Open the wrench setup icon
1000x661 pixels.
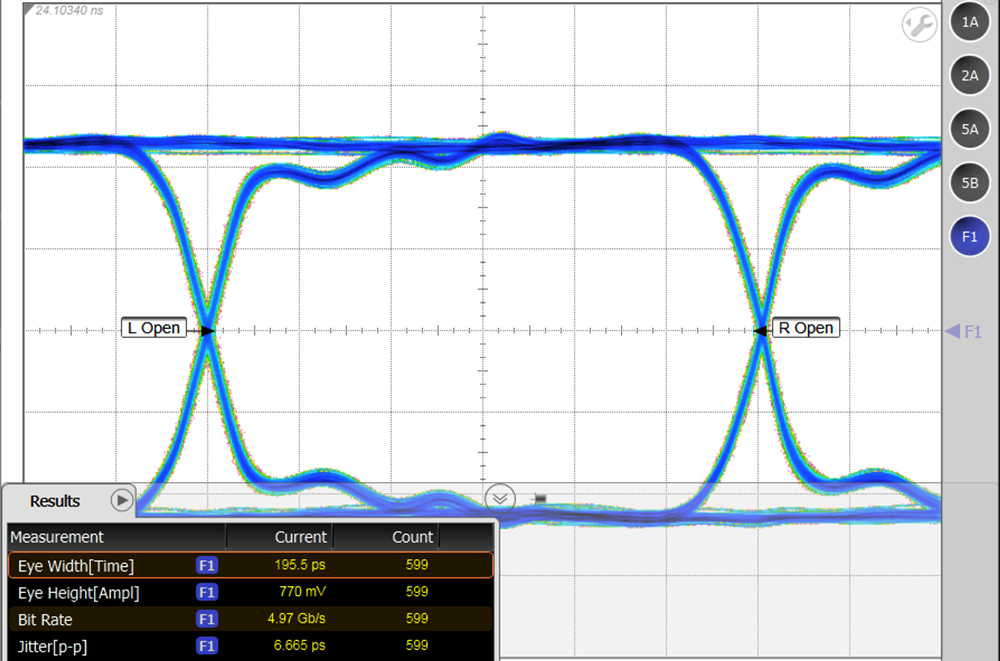point(919,25)
